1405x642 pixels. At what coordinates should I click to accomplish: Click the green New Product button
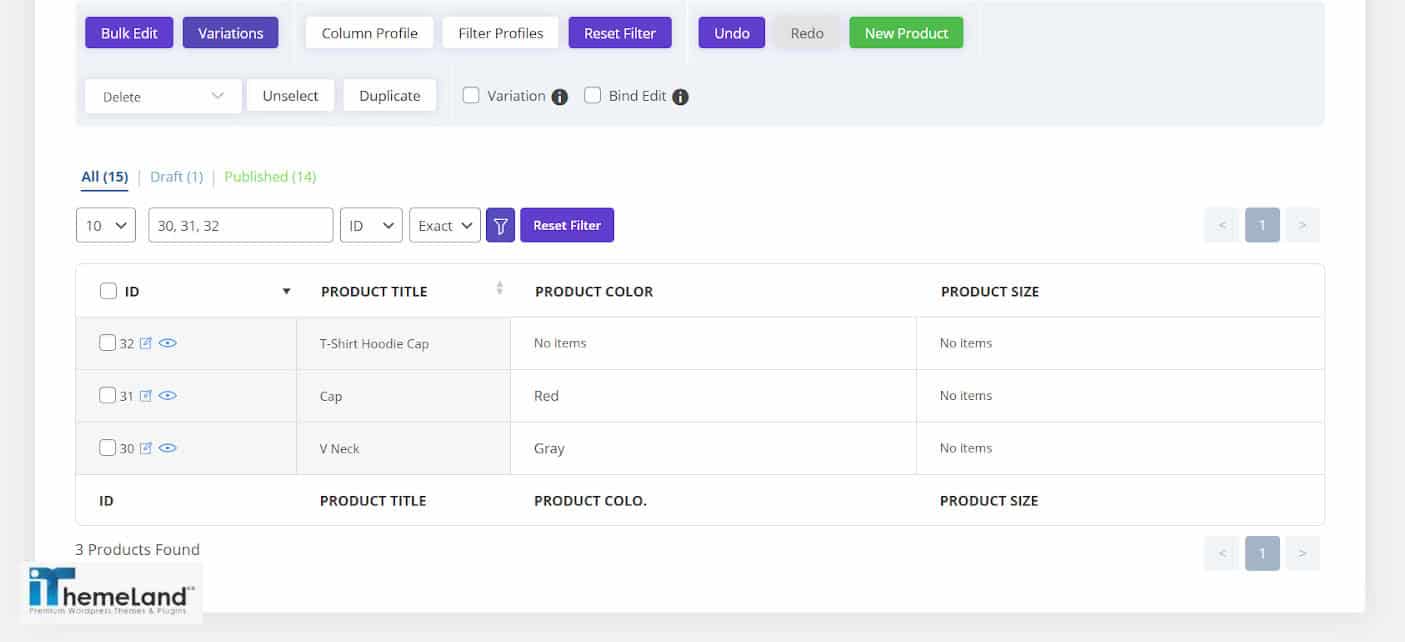(906, 33)
